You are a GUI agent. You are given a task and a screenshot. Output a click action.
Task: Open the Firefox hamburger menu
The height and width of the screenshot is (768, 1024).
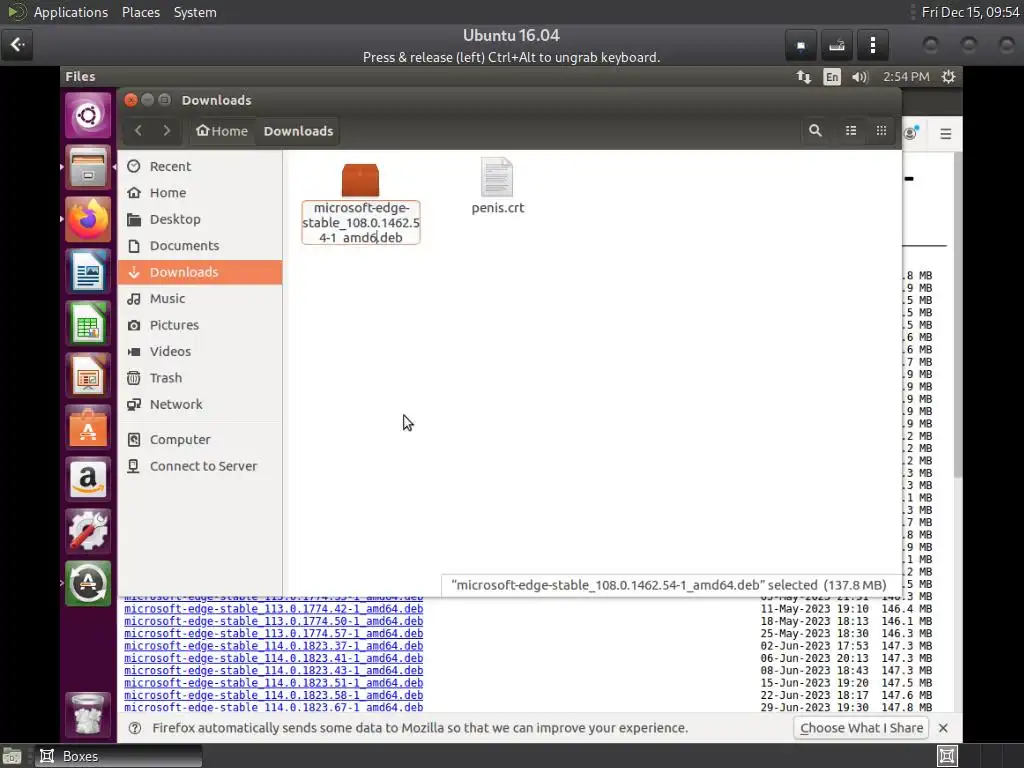pyautogui.click(x=945, y=134)
